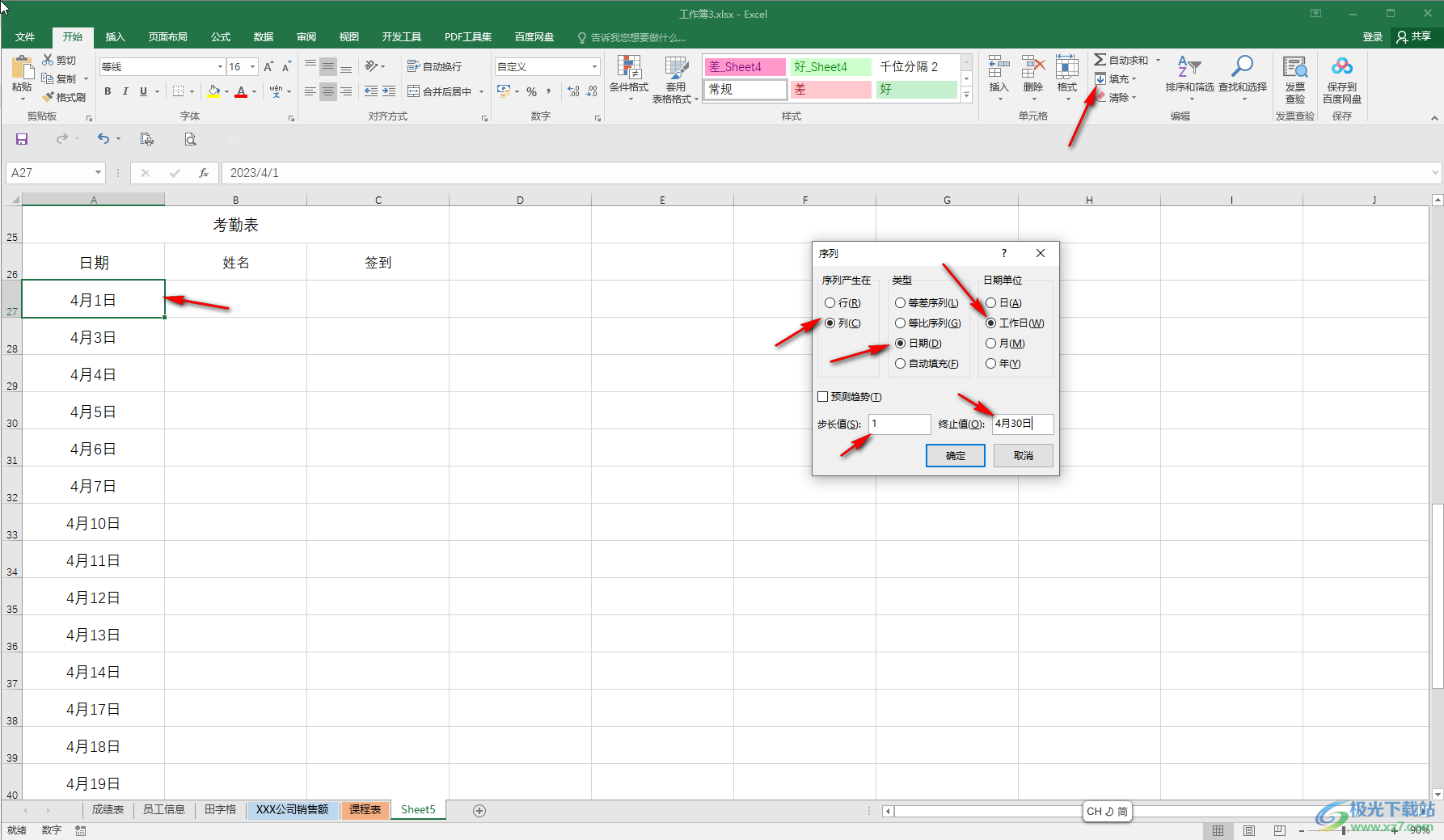Select the Rows radio option in series dialog

click(x=830, y=303)
